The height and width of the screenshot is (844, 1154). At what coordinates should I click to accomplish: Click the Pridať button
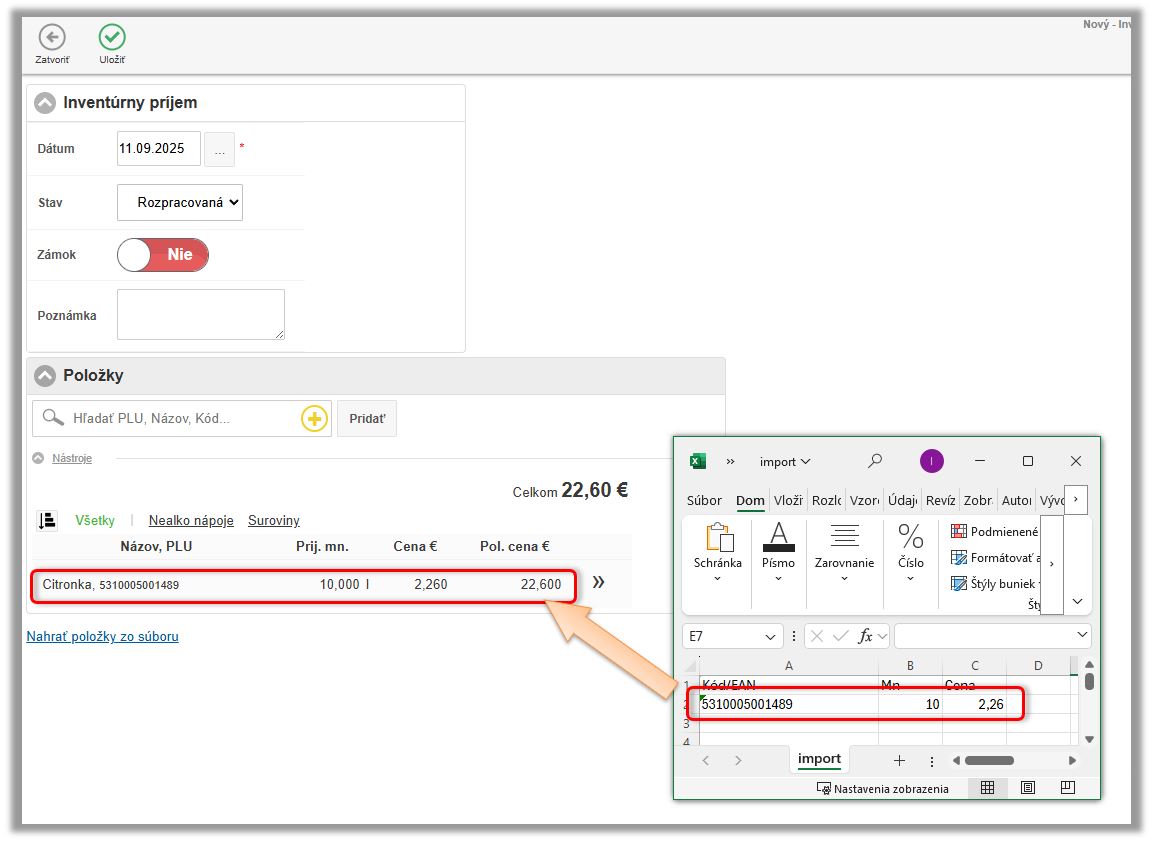pyautogui.click(x=367, y=419)
